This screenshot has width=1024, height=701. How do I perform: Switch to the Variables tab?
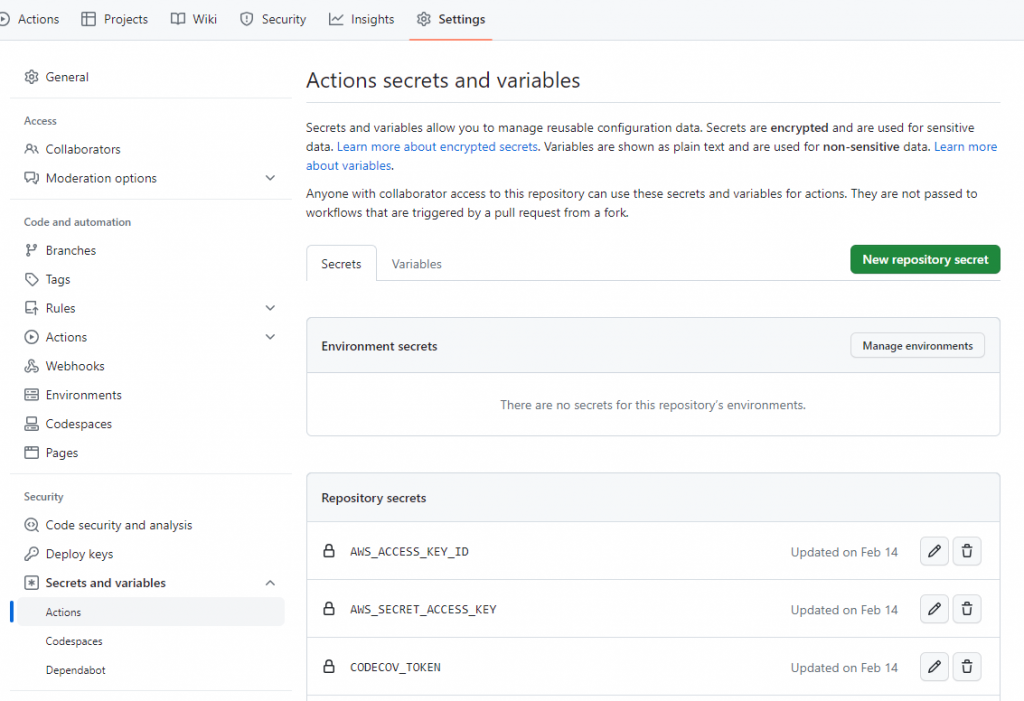(416, 264)
